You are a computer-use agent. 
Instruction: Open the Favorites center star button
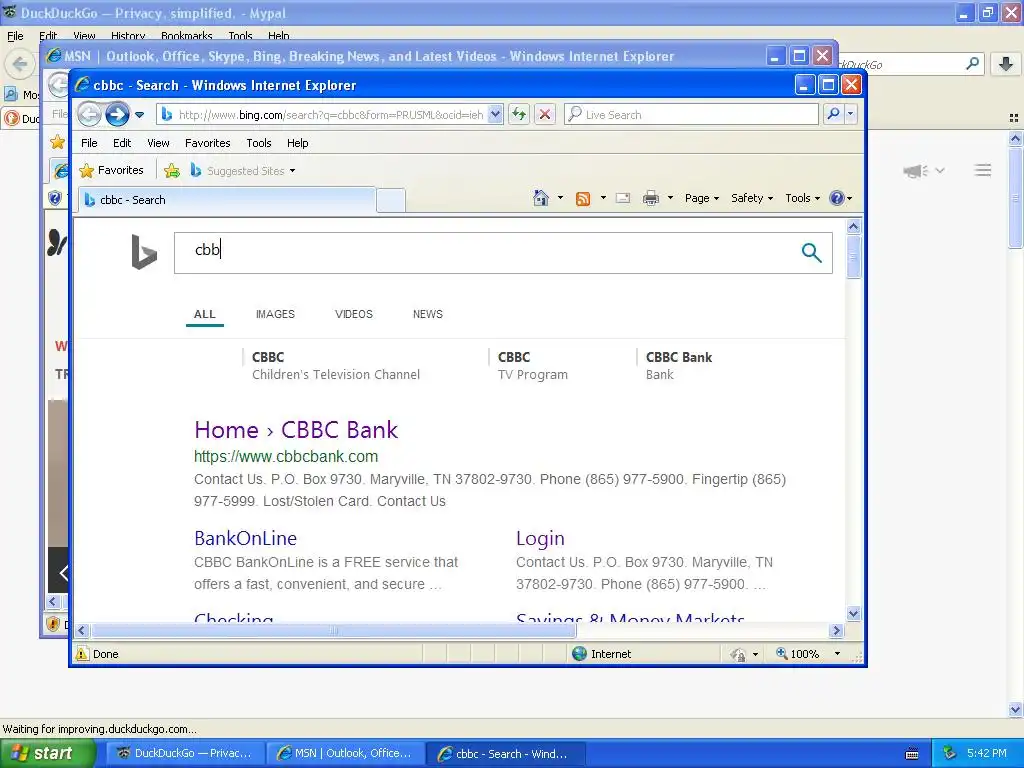tap(111, 170)
